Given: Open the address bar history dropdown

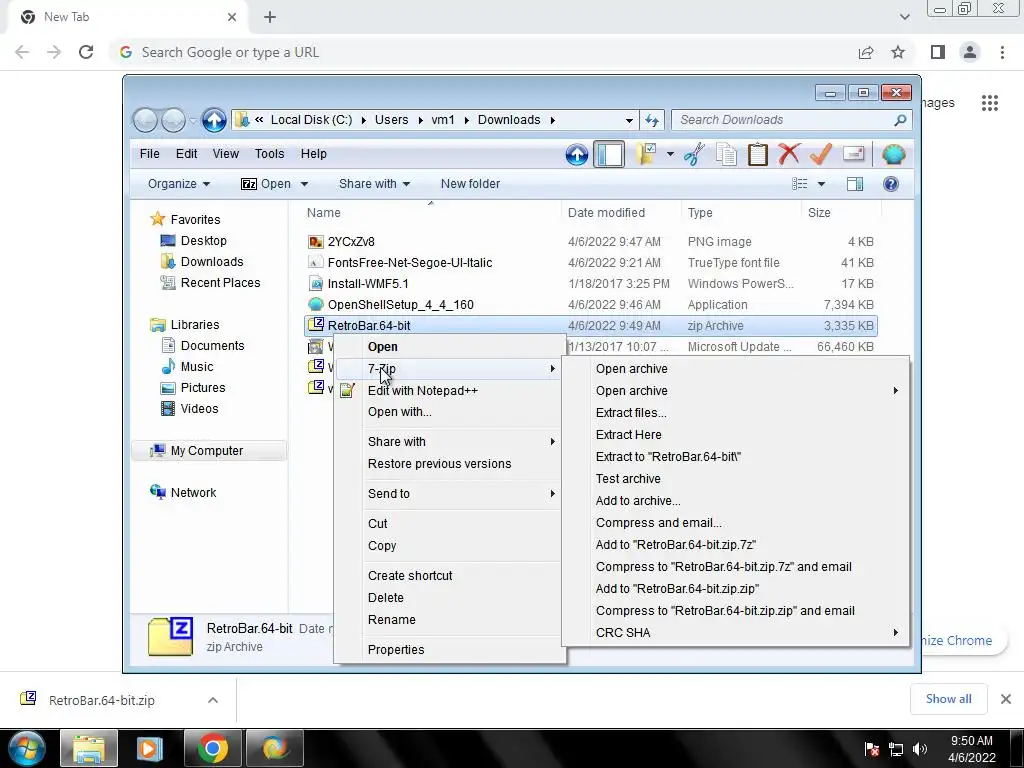Looking at the screenshot, I should [x=629, y=120].
